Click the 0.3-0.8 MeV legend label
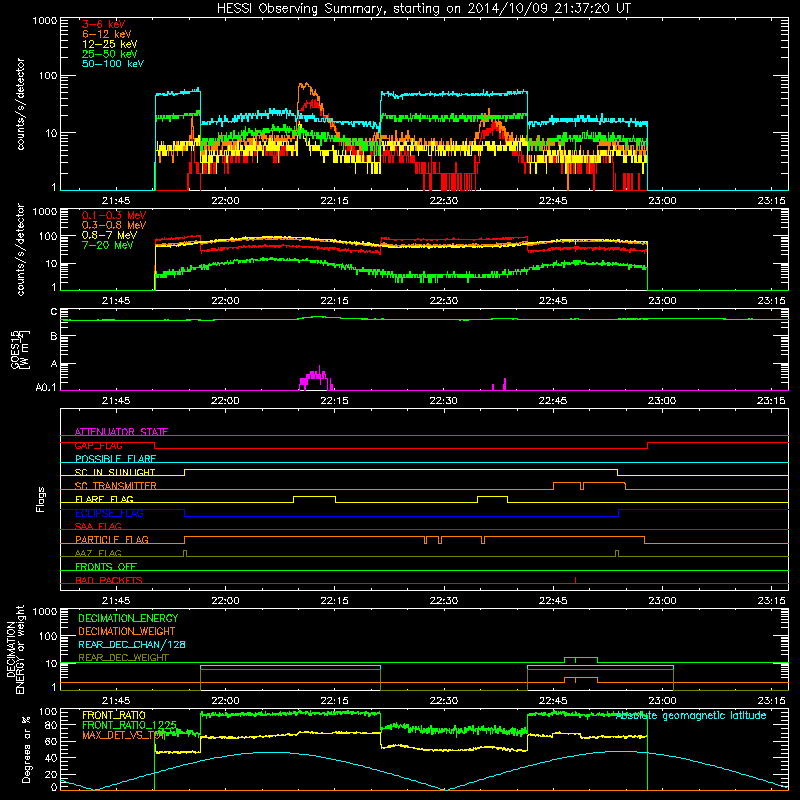Screen dimensions: 800x800 point(114,225)
